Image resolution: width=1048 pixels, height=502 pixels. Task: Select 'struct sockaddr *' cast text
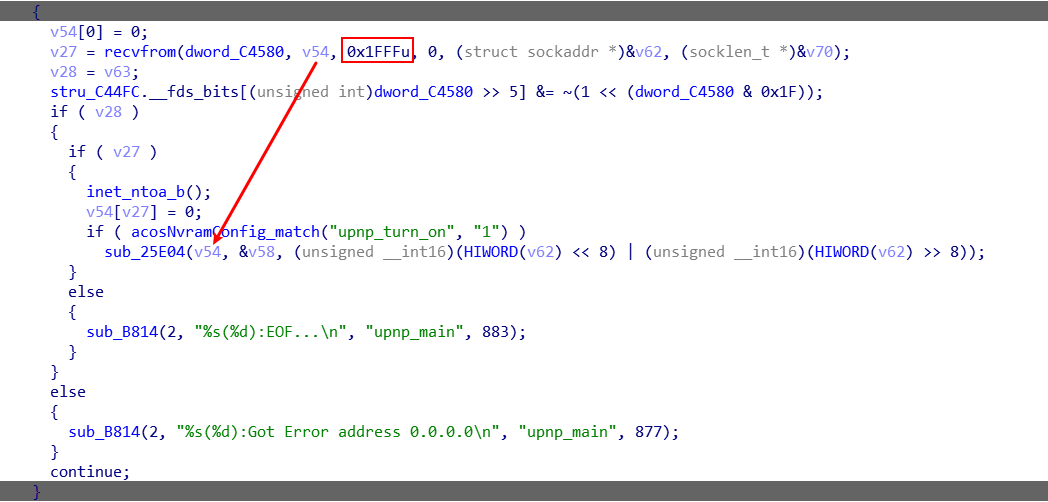coord(539,52)
